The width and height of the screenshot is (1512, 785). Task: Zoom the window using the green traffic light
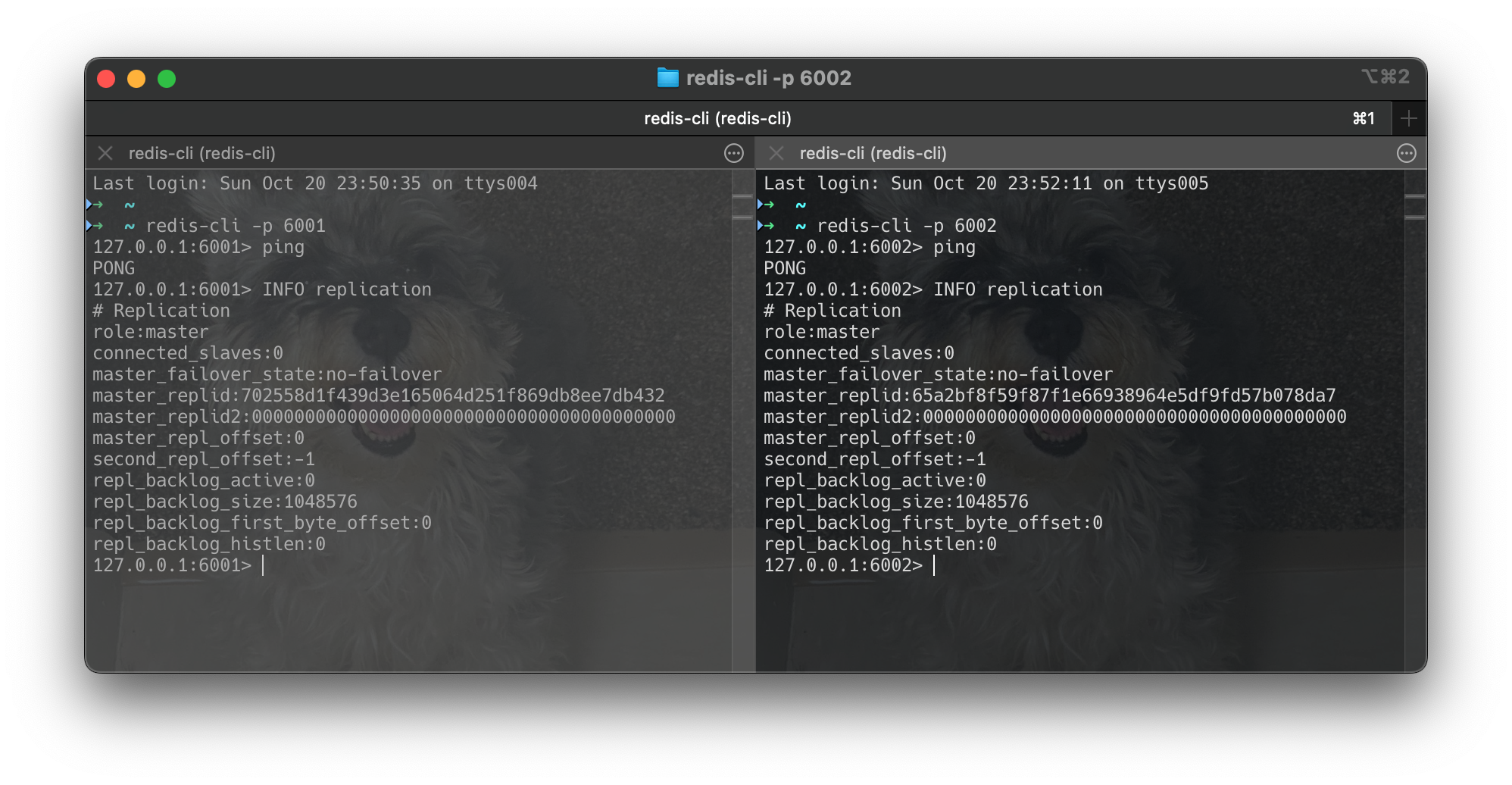click(x=167, y=78)
